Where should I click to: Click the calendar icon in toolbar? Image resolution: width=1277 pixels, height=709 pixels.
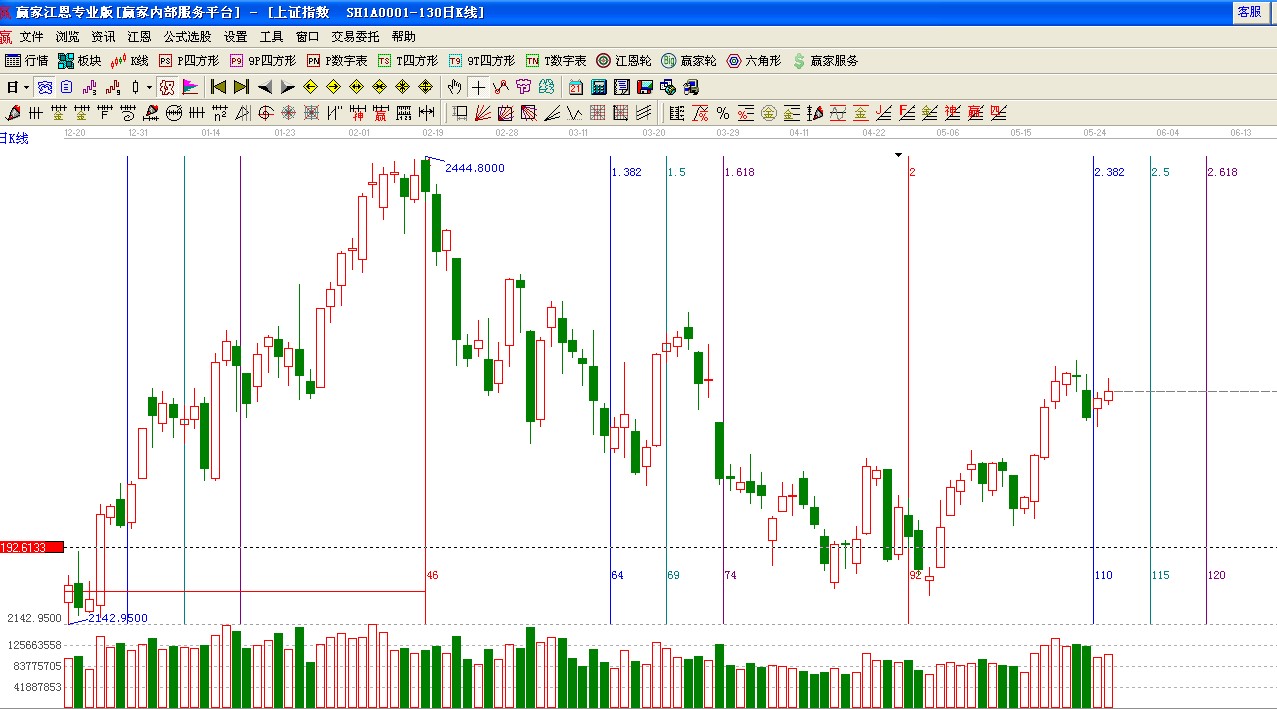click(x=576, y=87)
